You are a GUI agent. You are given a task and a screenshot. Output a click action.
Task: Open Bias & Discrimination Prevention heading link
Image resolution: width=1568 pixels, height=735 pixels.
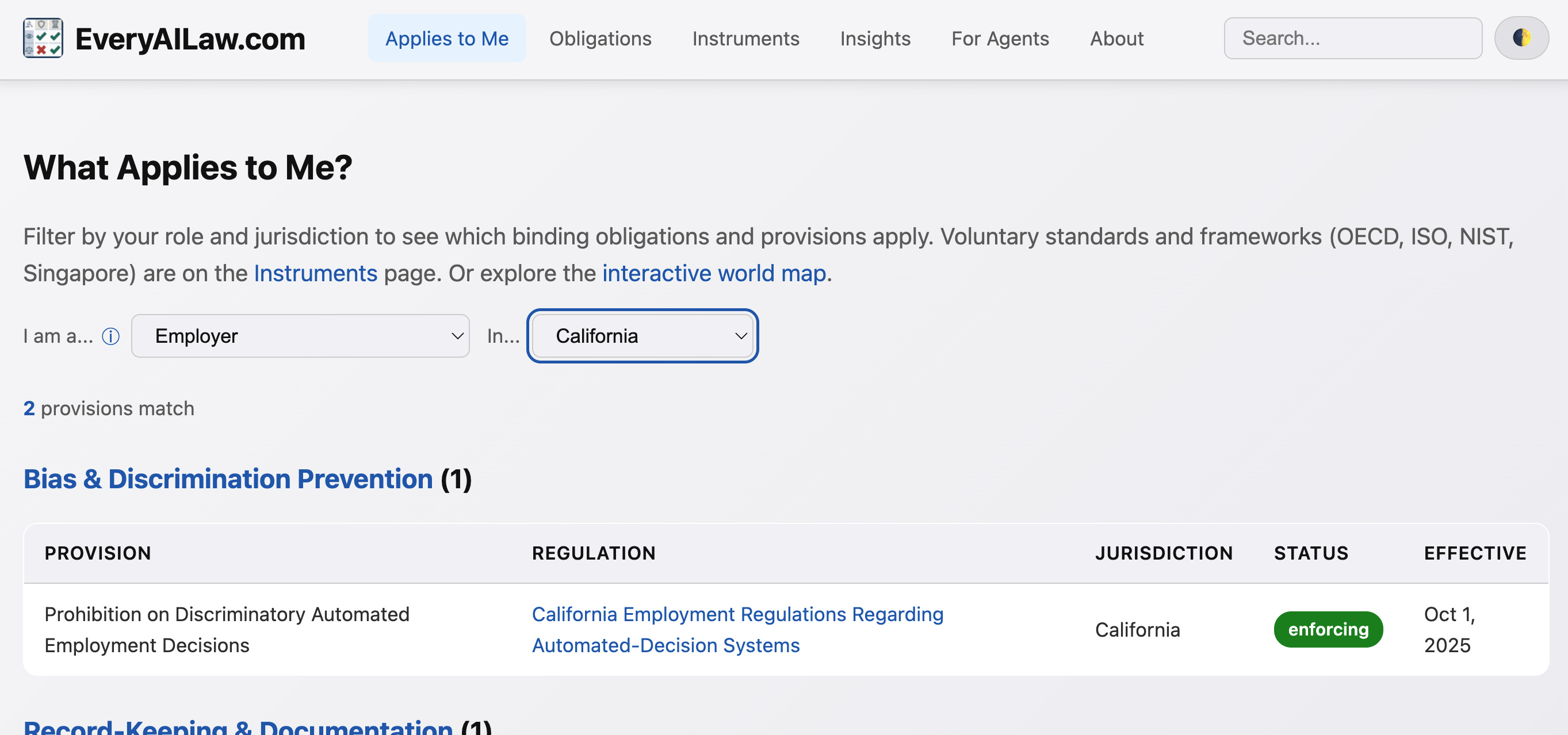click(228, 480)
